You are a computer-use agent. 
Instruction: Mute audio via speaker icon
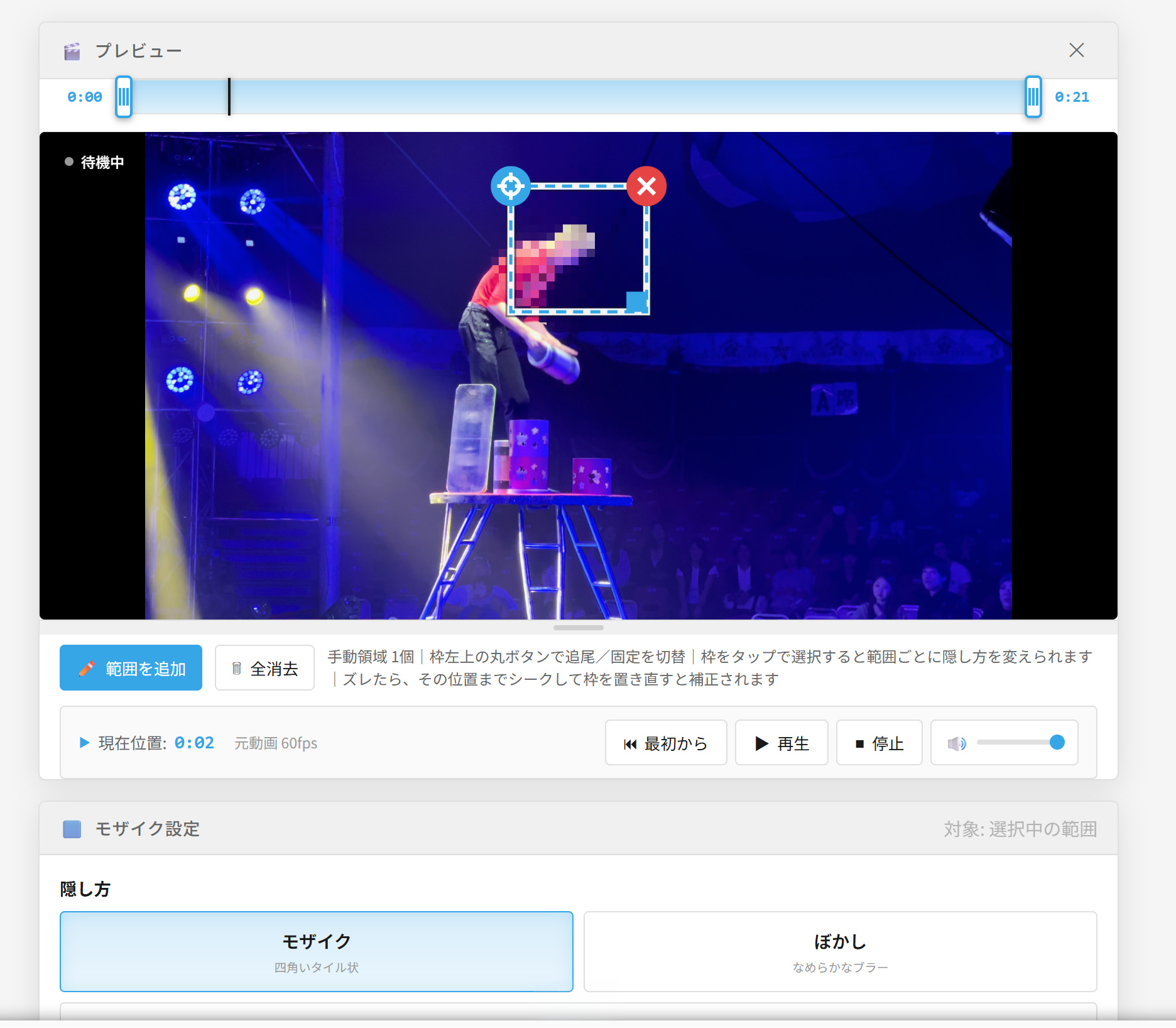(x=957, y=743)
